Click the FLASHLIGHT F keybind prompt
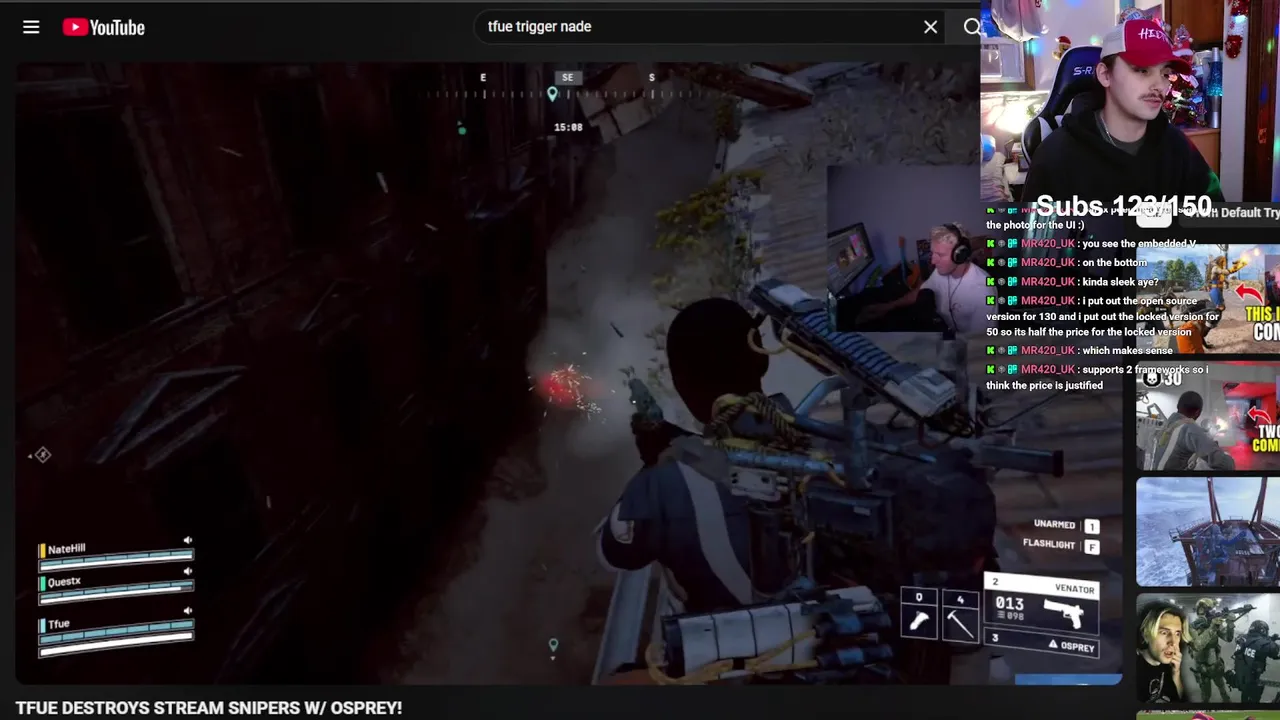 click(1061, 545)
